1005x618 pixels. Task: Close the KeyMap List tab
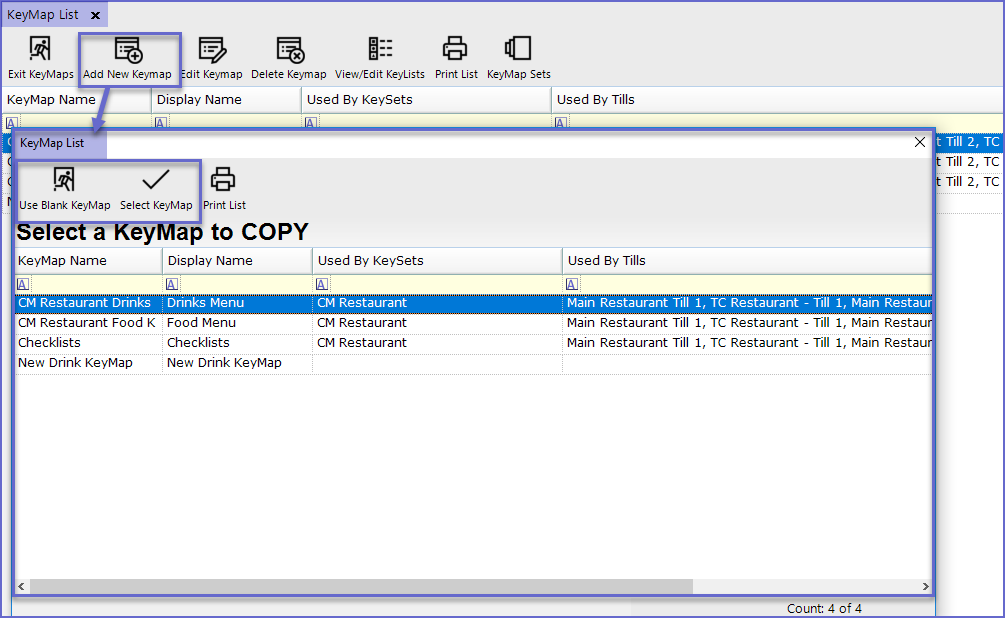[x=95, y=15]
